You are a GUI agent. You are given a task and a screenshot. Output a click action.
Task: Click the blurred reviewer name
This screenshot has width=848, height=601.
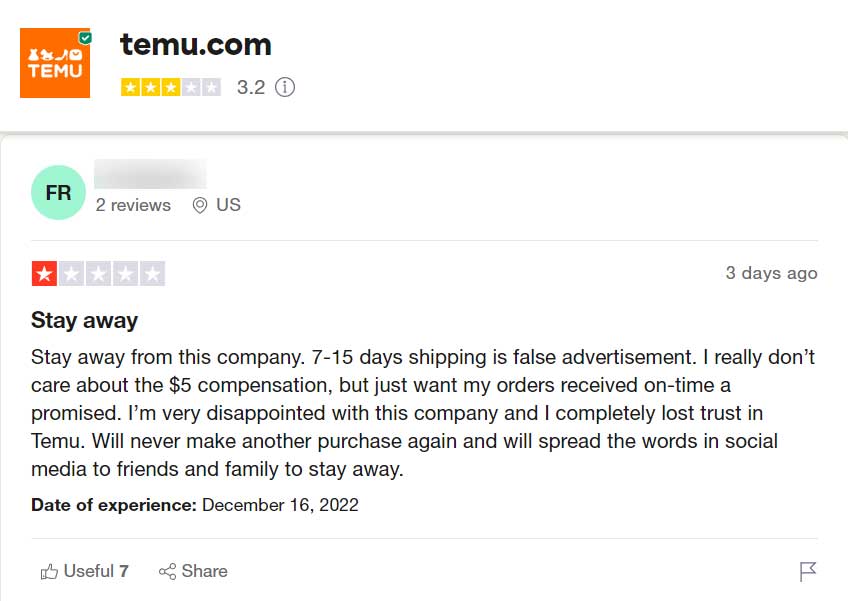150,174
